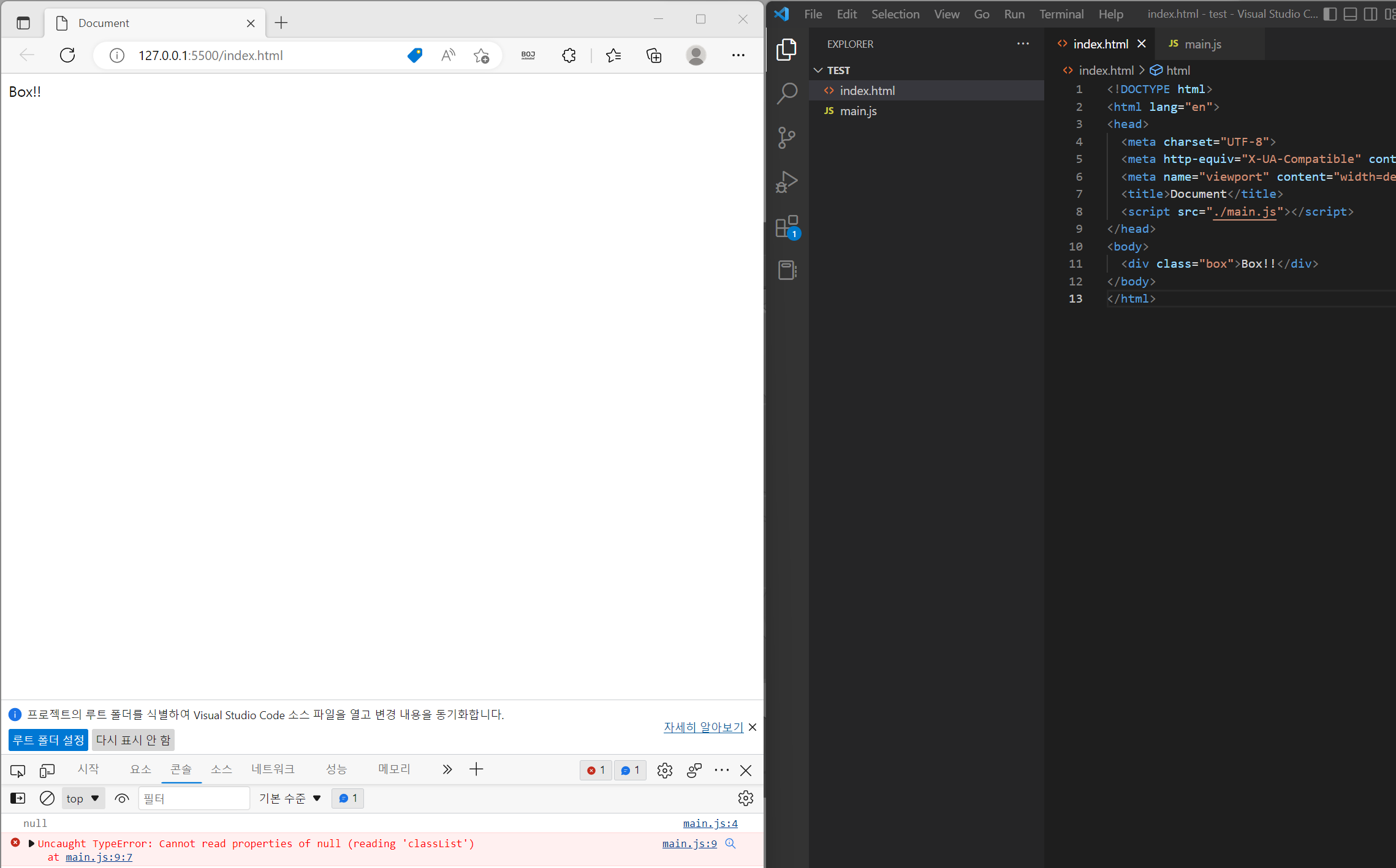The width and height of the screenshot is (1396, 868).
Task: Click the inspect element picker icon
Action: (x=18, y=771)
